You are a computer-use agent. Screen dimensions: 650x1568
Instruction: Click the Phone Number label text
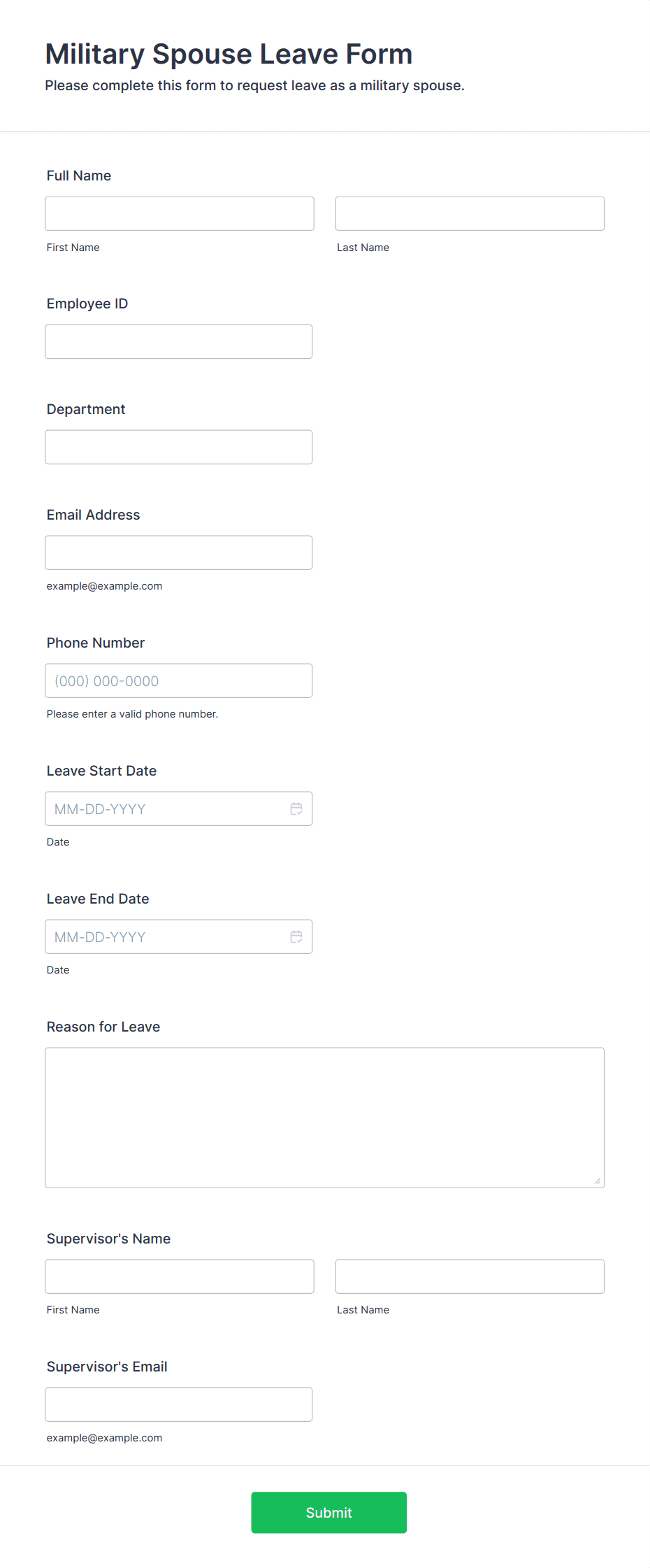click(96, 643)
